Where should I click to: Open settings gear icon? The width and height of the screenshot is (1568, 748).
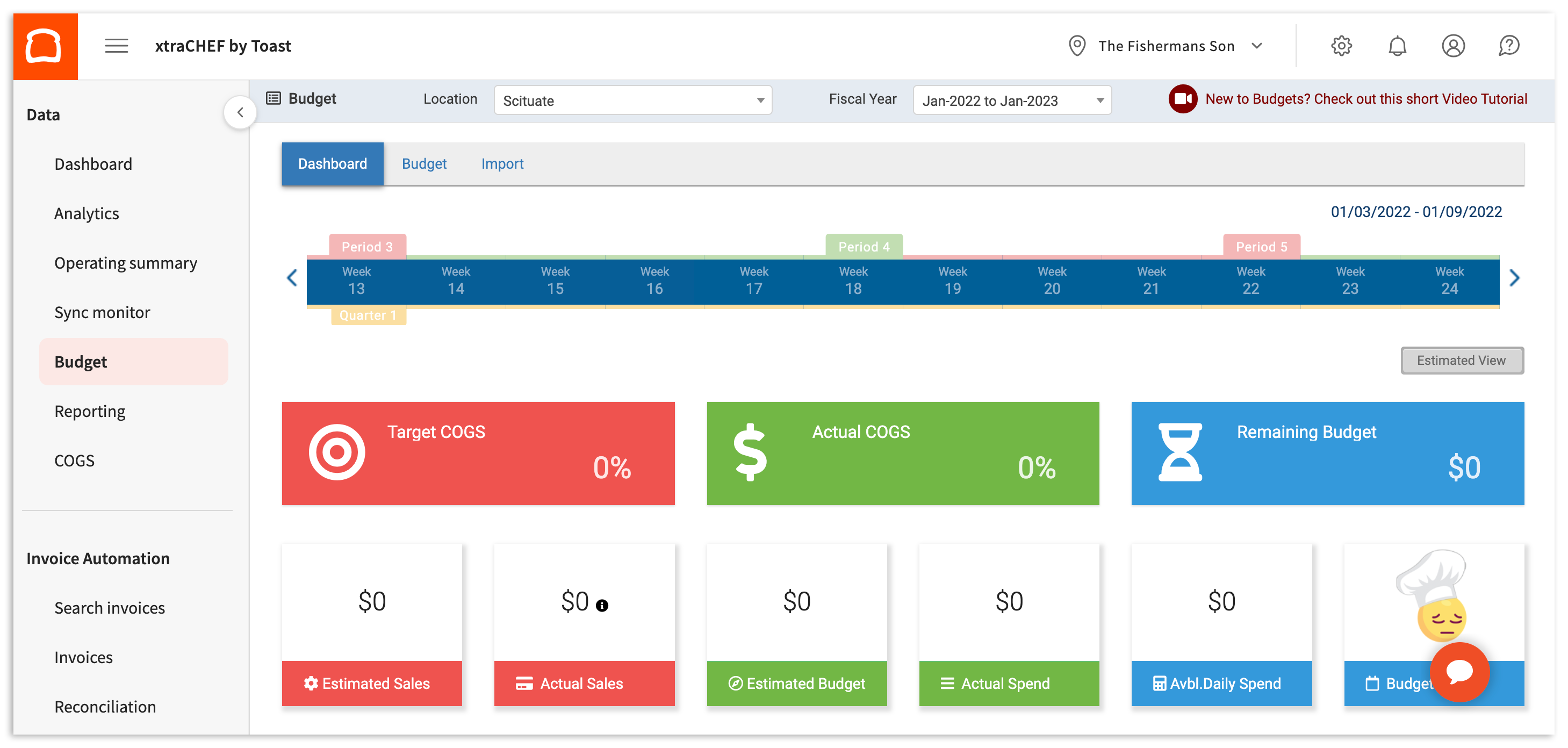tap(1341, 46)
